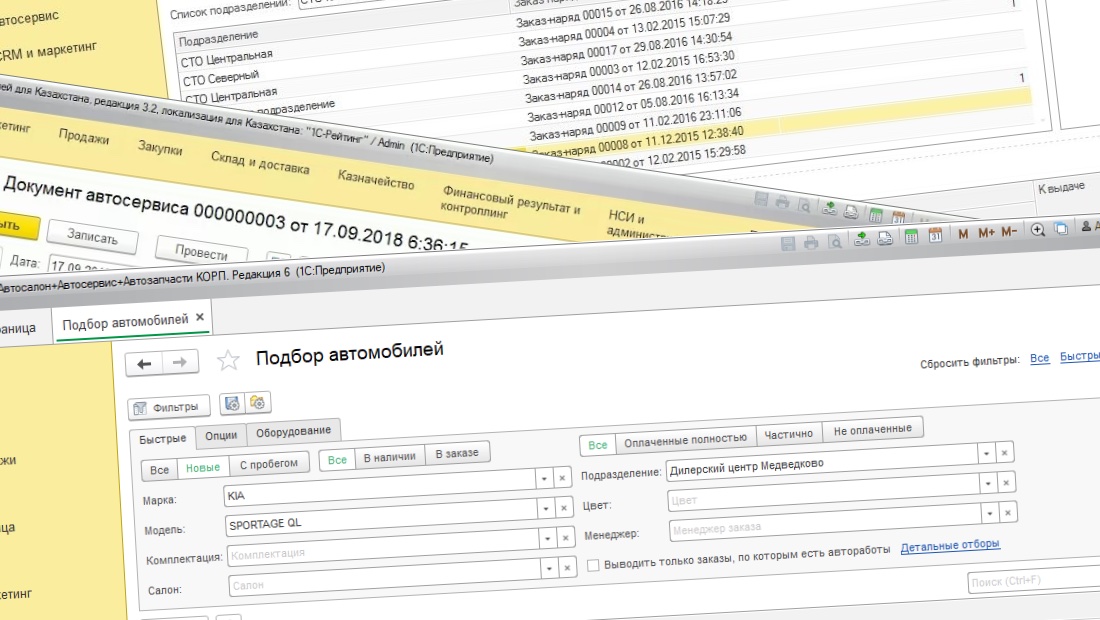This screenshot has width=1100, height=620.
Task: Go back using the left arrow button
Action: click(144, 364)
